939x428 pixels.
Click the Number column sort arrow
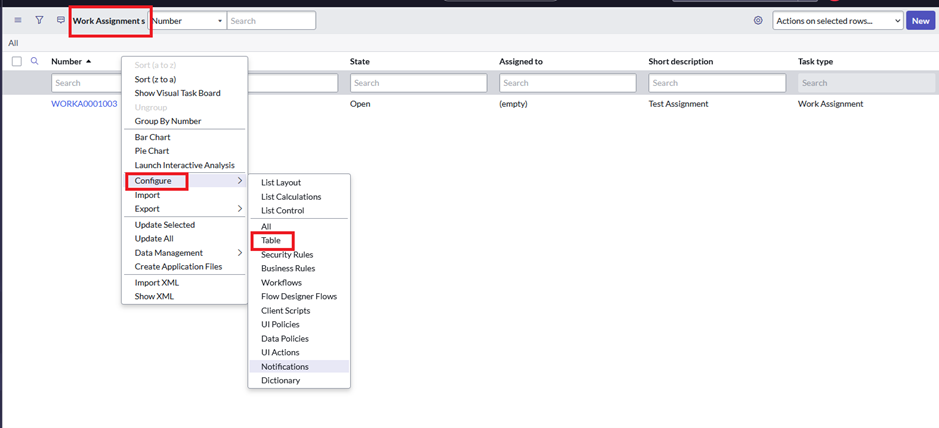click(x=89, y=62)
